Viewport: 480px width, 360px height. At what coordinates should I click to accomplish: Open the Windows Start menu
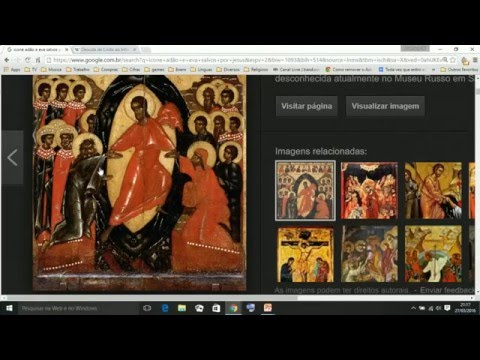tap(9, 308)
